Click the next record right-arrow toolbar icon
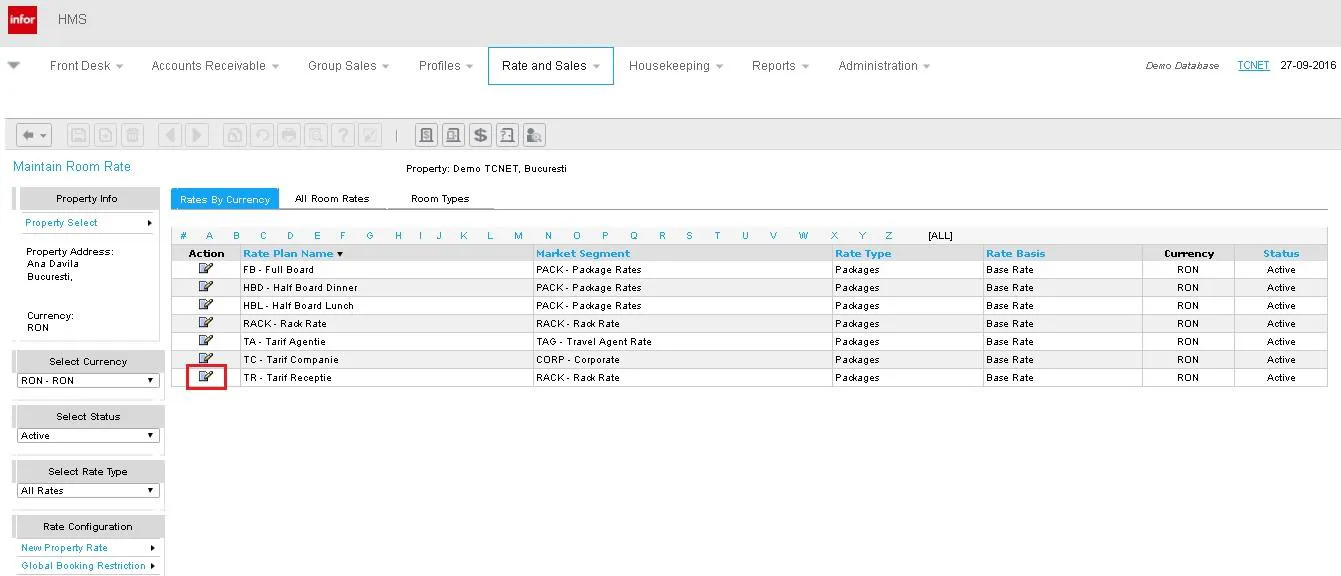1341x576 pixels. (197, 135)
